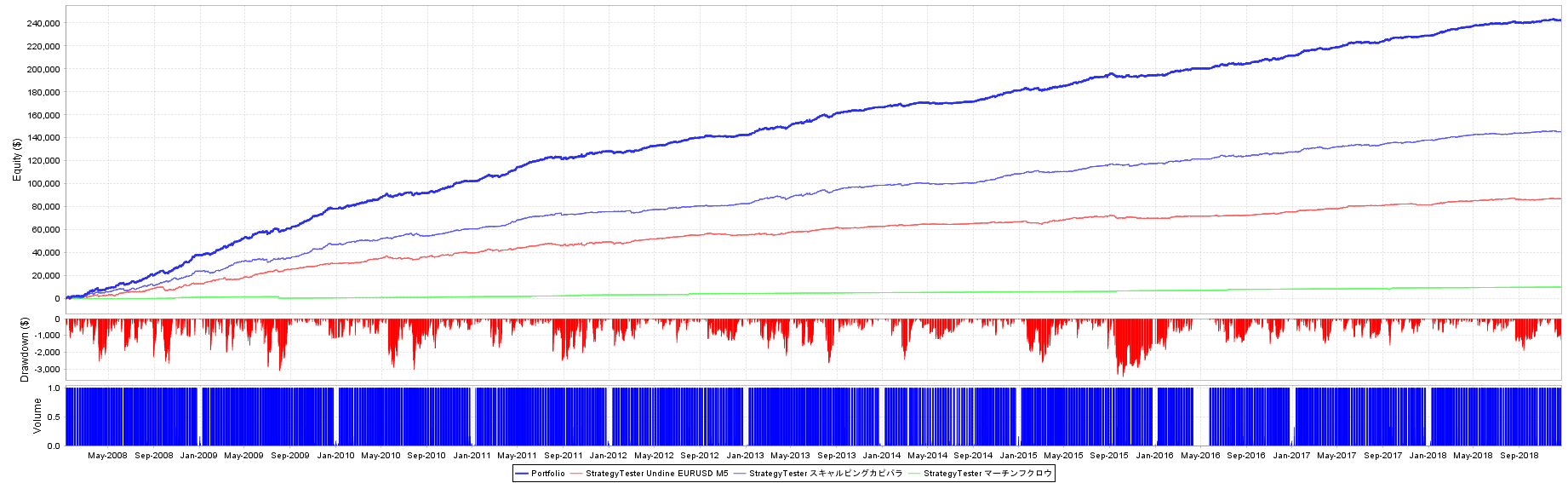The image size is (1568, 483).
Task: Click the 0.0 volume axis label
Action: pos(54,446)
